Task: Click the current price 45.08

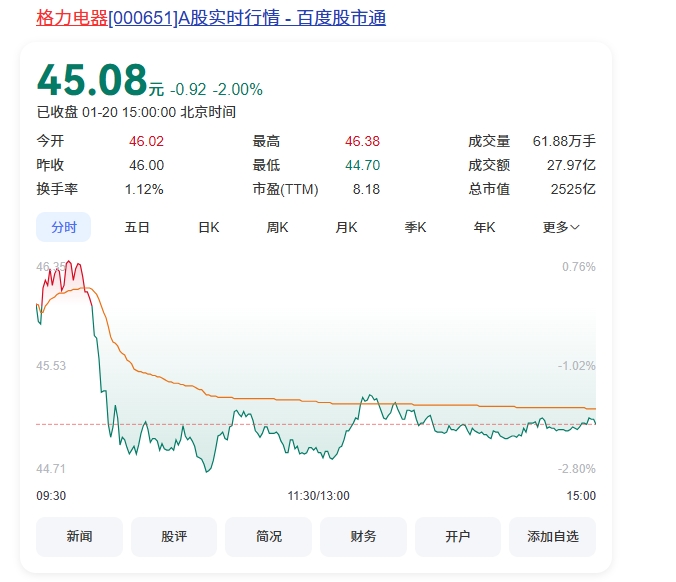Action: pyautogui.click(x=92, y=80)
